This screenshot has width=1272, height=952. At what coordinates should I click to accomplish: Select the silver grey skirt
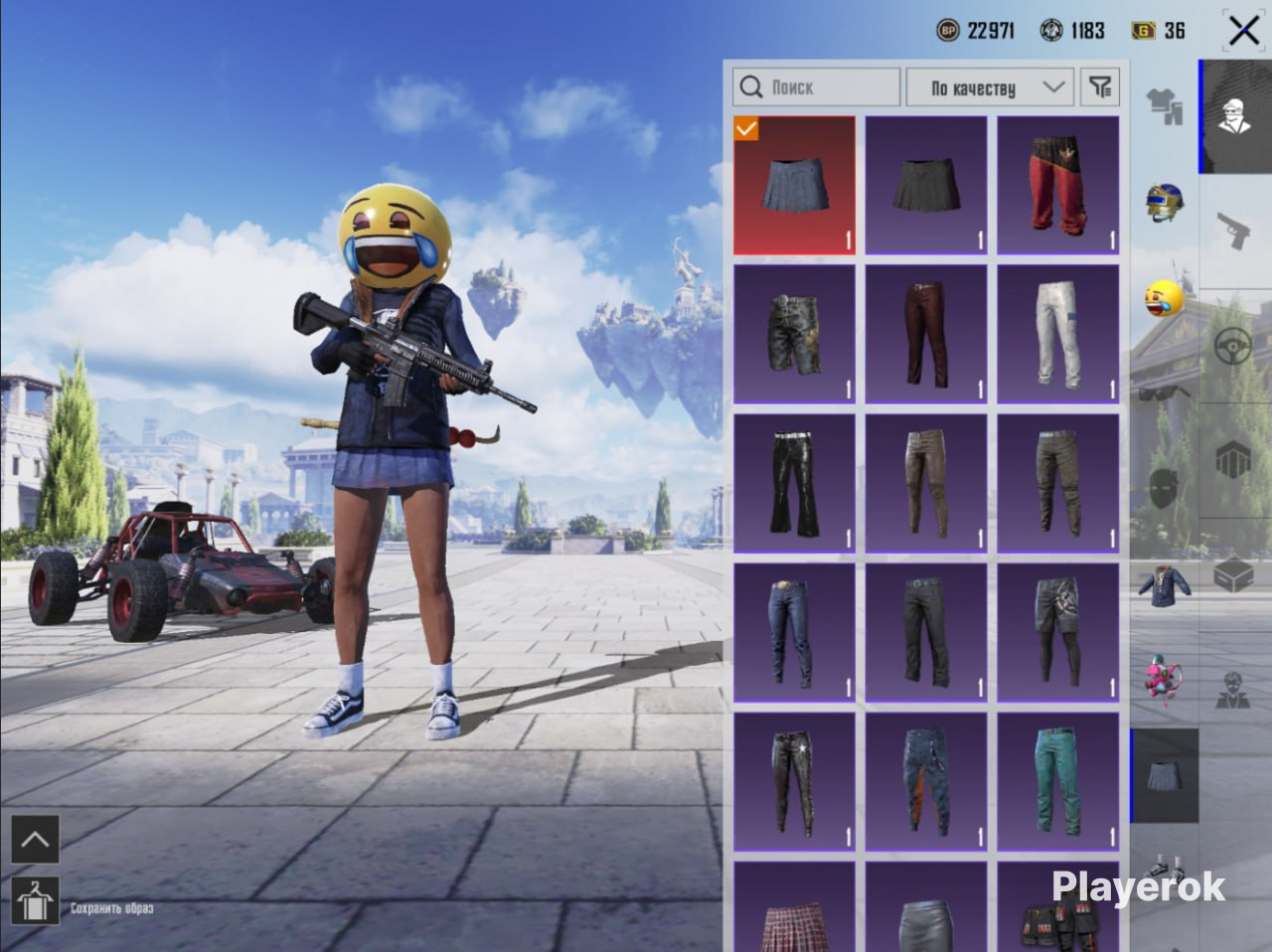tap(926, 906)
